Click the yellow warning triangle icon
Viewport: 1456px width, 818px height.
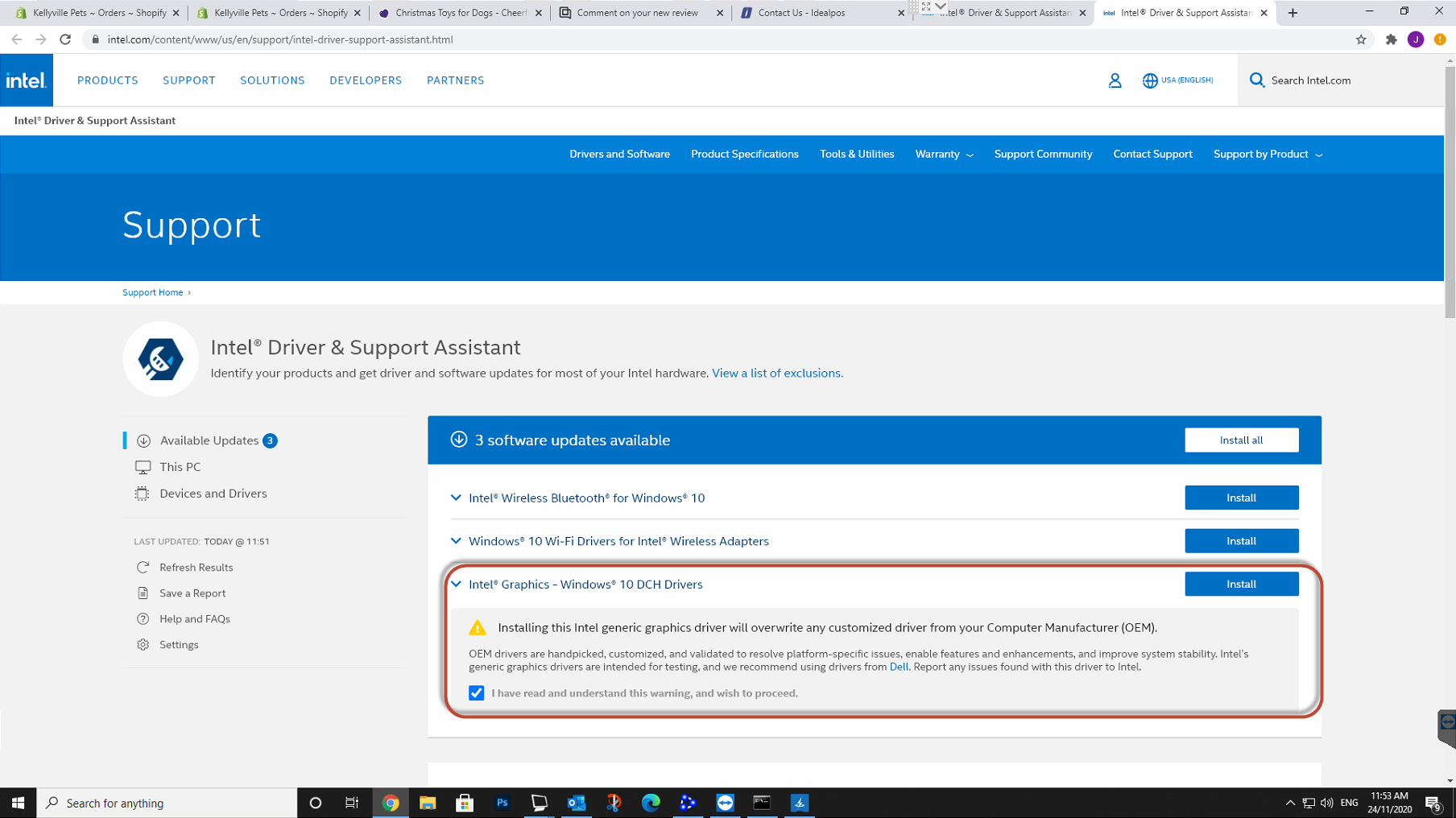478,627
